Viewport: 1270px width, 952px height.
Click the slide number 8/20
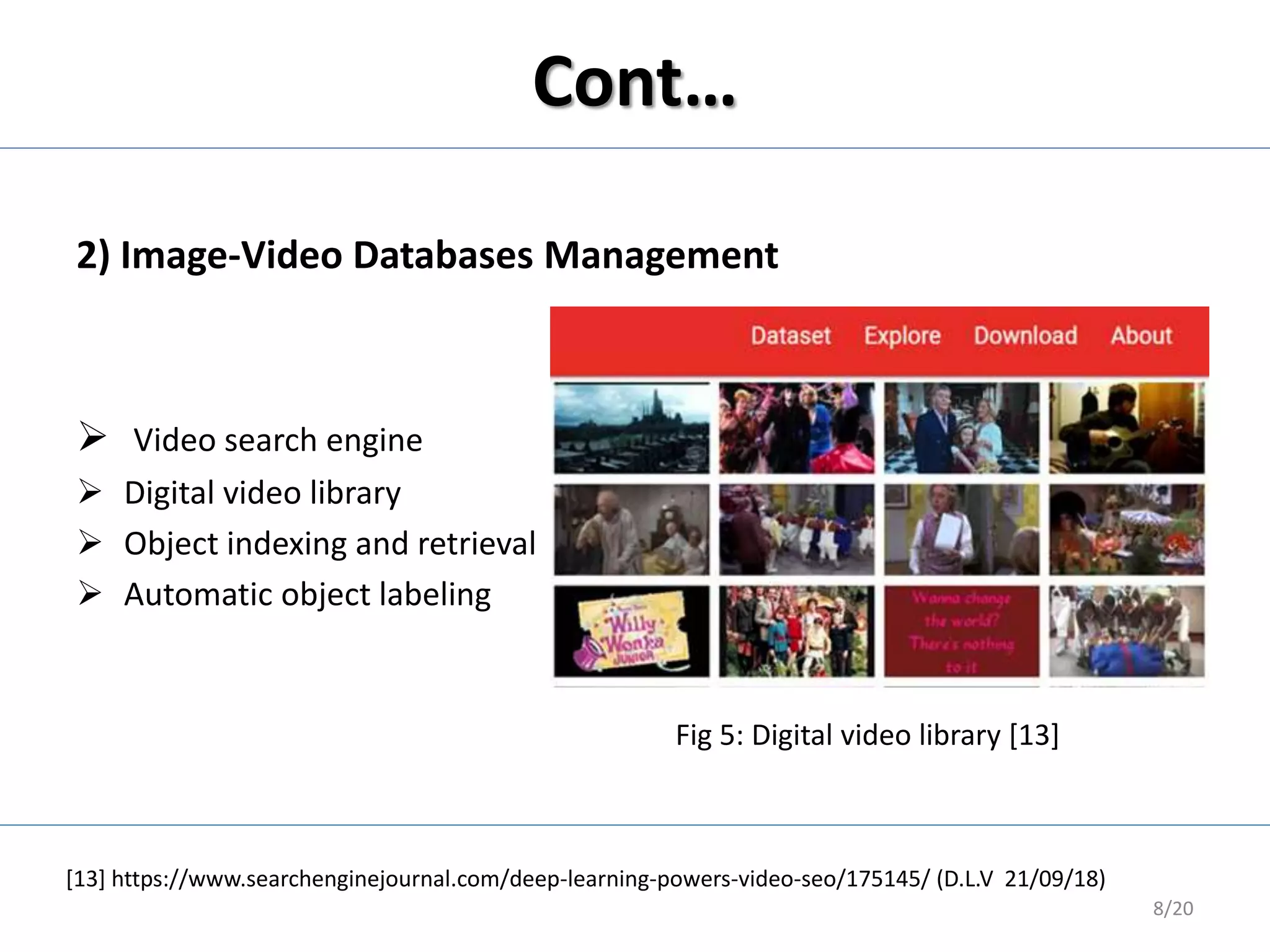coord(1173,909)
